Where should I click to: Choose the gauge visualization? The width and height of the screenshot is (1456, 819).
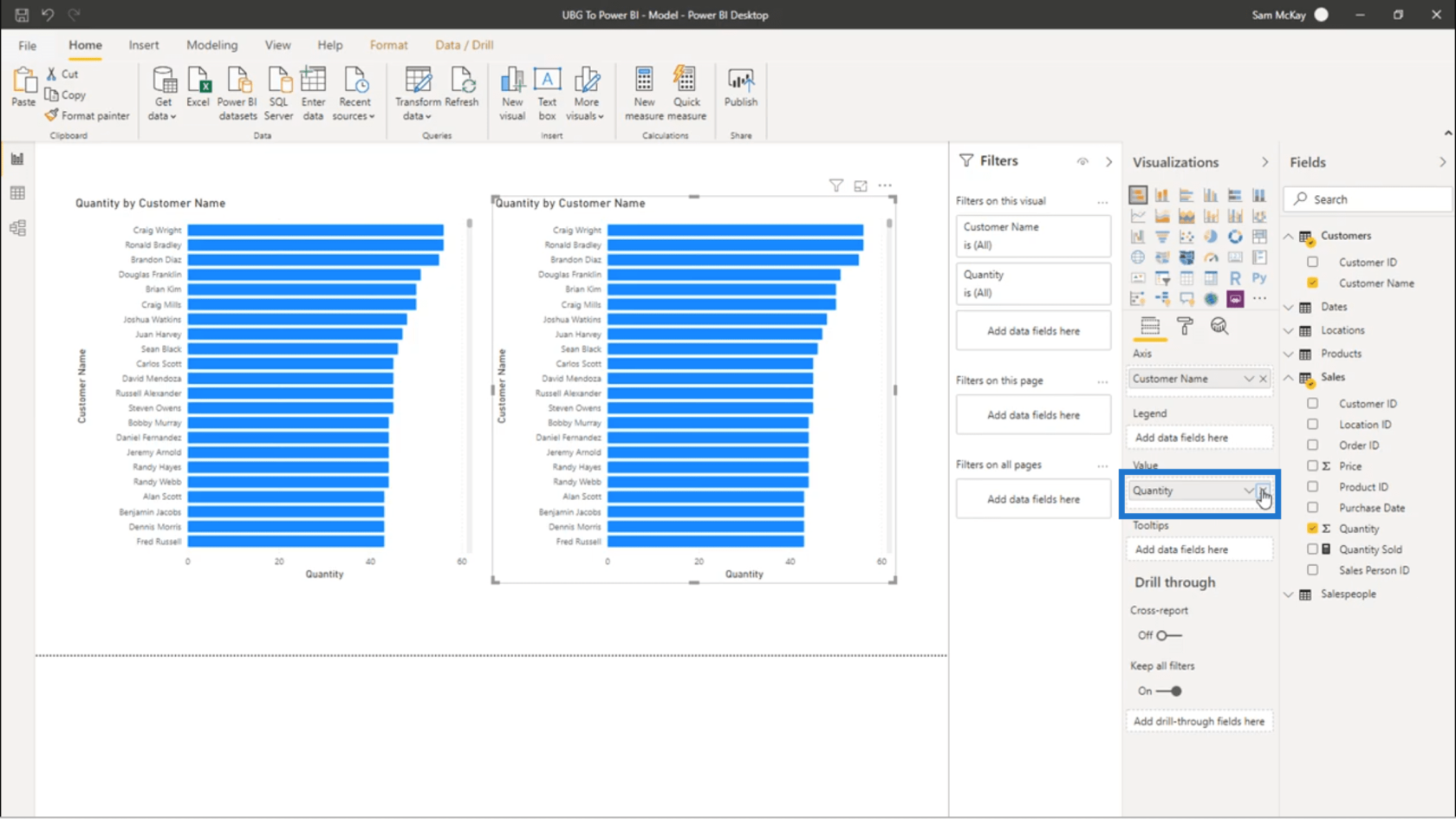[1211, 257]
